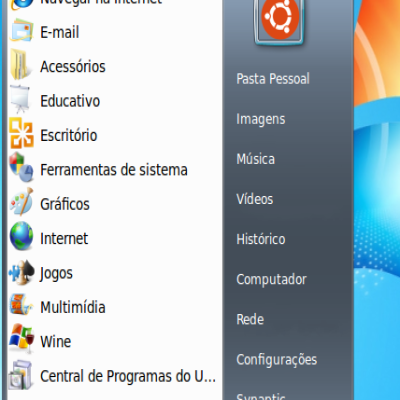Choose Ferramentas de sistema
The image size is (400, 400).
[114, 170]
